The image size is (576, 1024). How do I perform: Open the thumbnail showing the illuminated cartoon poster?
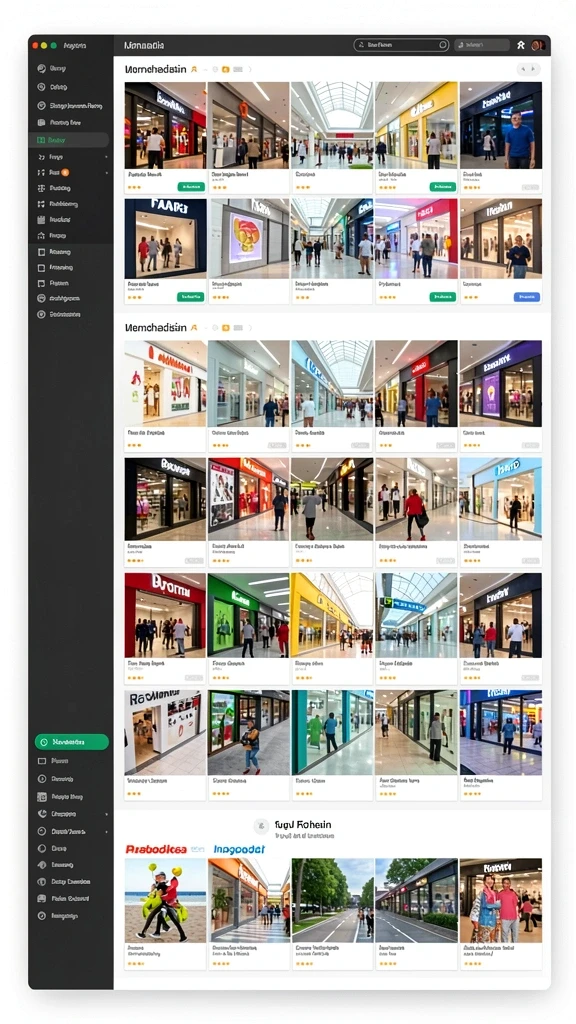(248, 238)
